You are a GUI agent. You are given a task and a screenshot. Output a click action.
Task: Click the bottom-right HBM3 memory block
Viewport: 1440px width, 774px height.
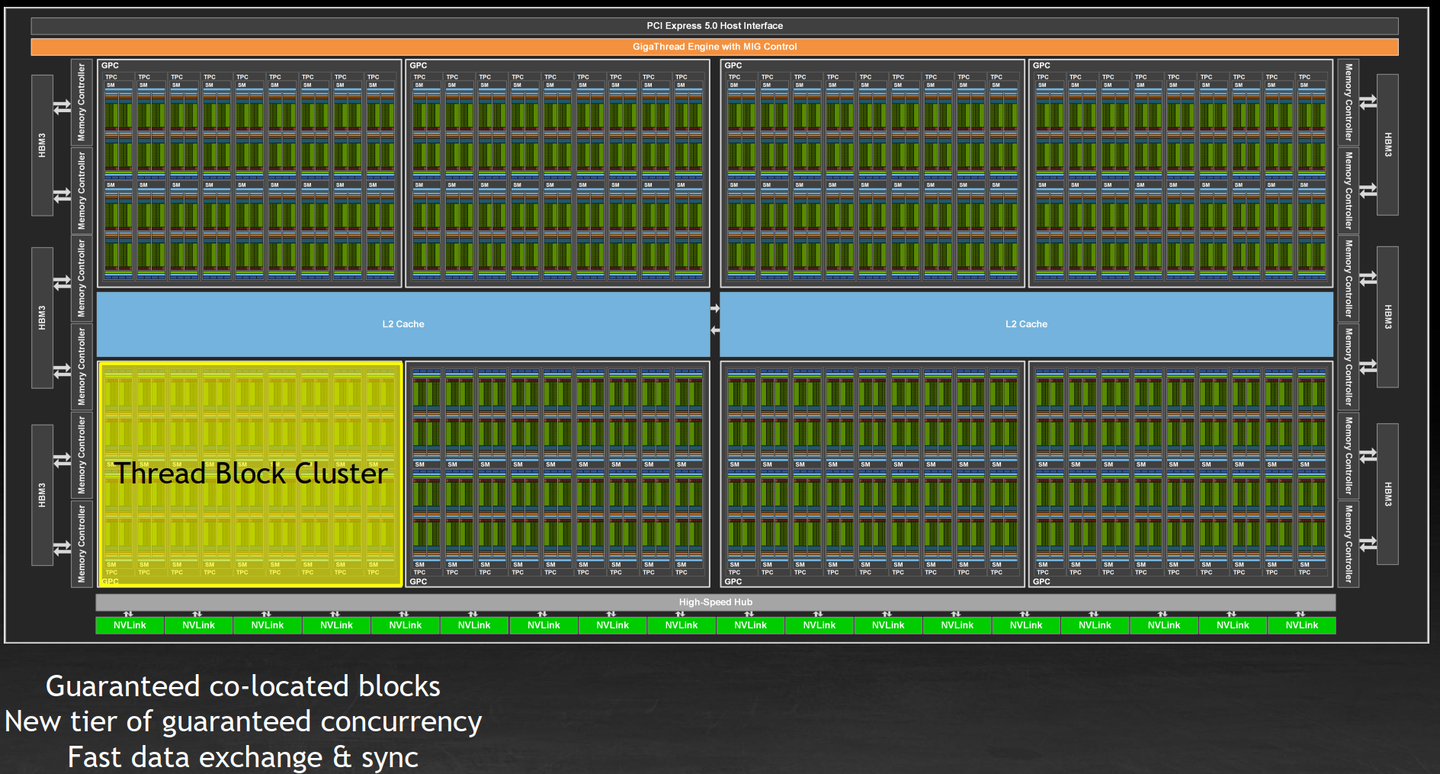click(1388, 493)
